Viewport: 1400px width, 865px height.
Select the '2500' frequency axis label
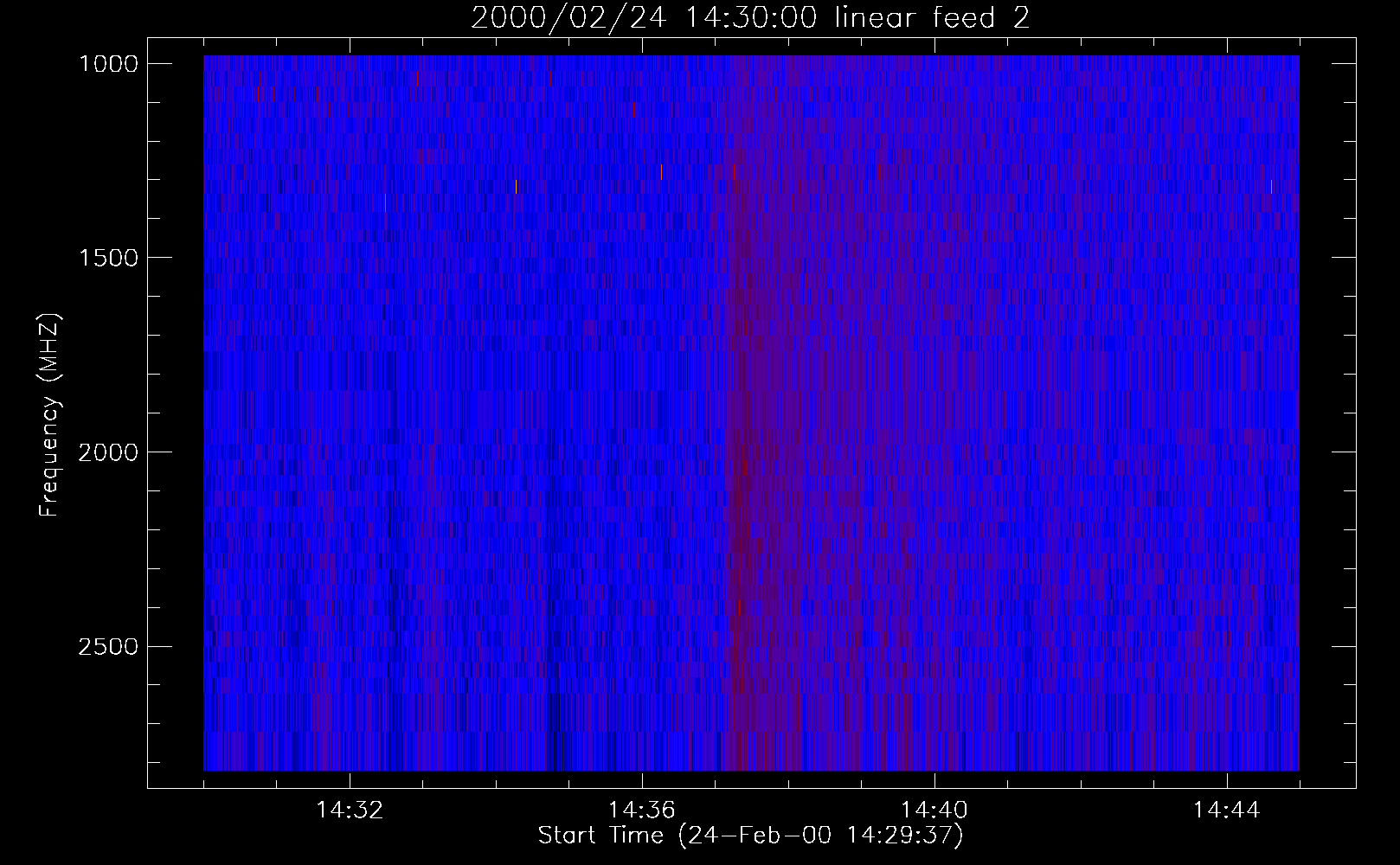tap(108, 647)
